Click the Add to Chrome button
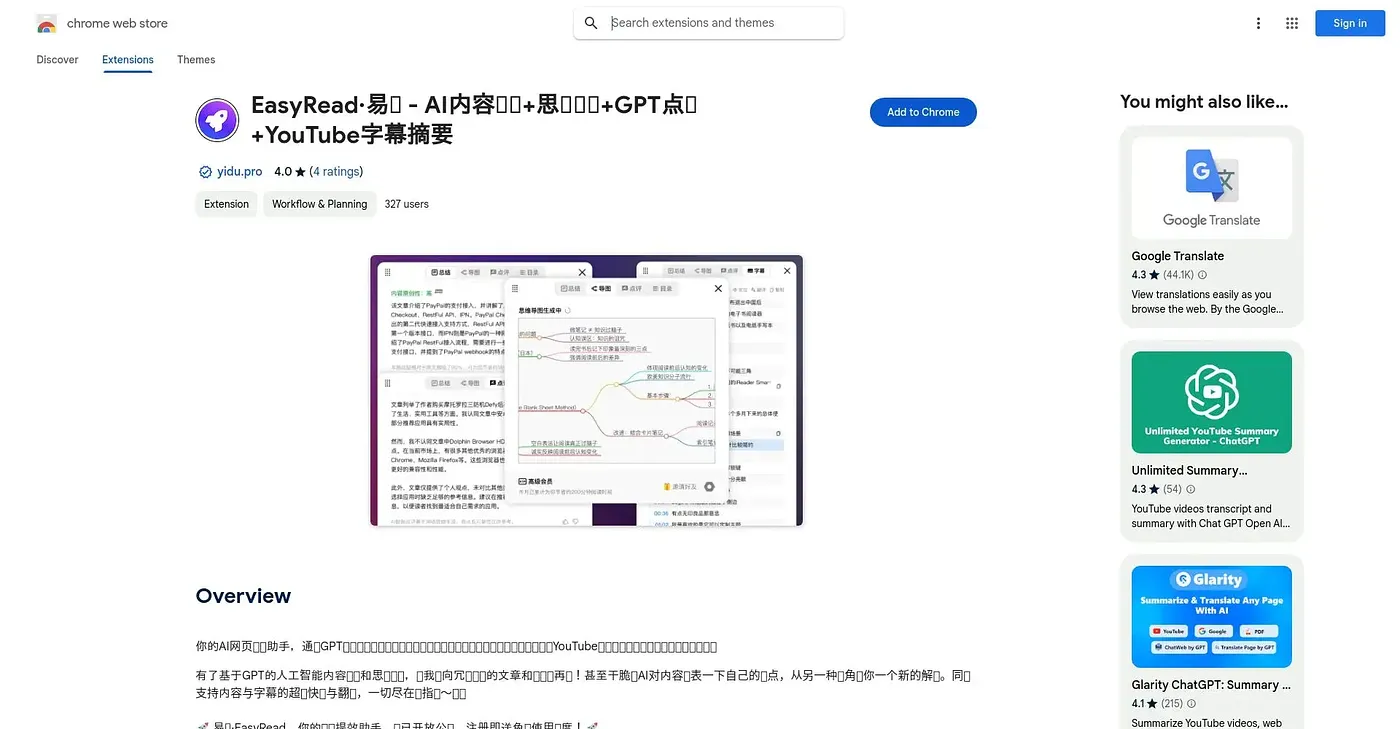Image resolution: width=1400 pixels, height=729 pixels. [923, 112]
